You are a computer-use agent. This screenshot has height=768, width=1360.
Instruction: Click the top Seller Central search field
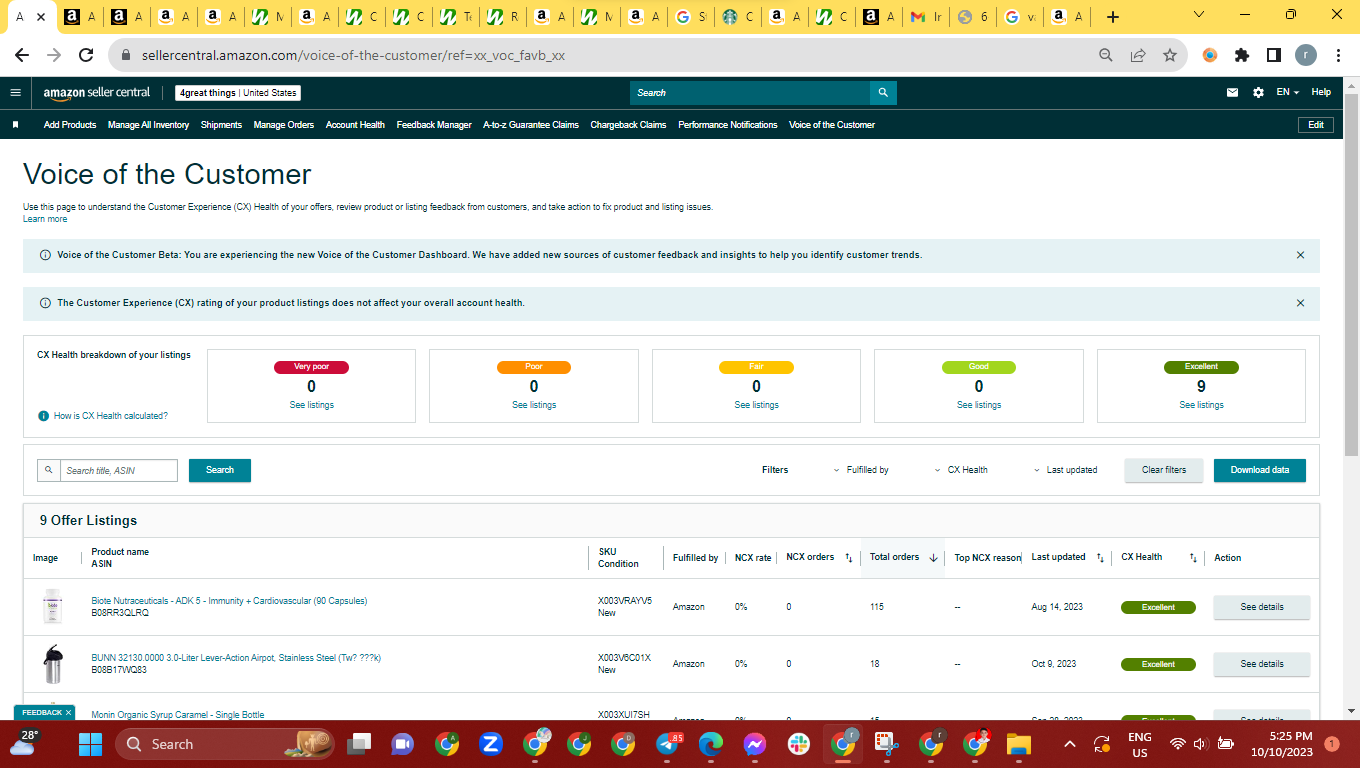click(750, 93)
